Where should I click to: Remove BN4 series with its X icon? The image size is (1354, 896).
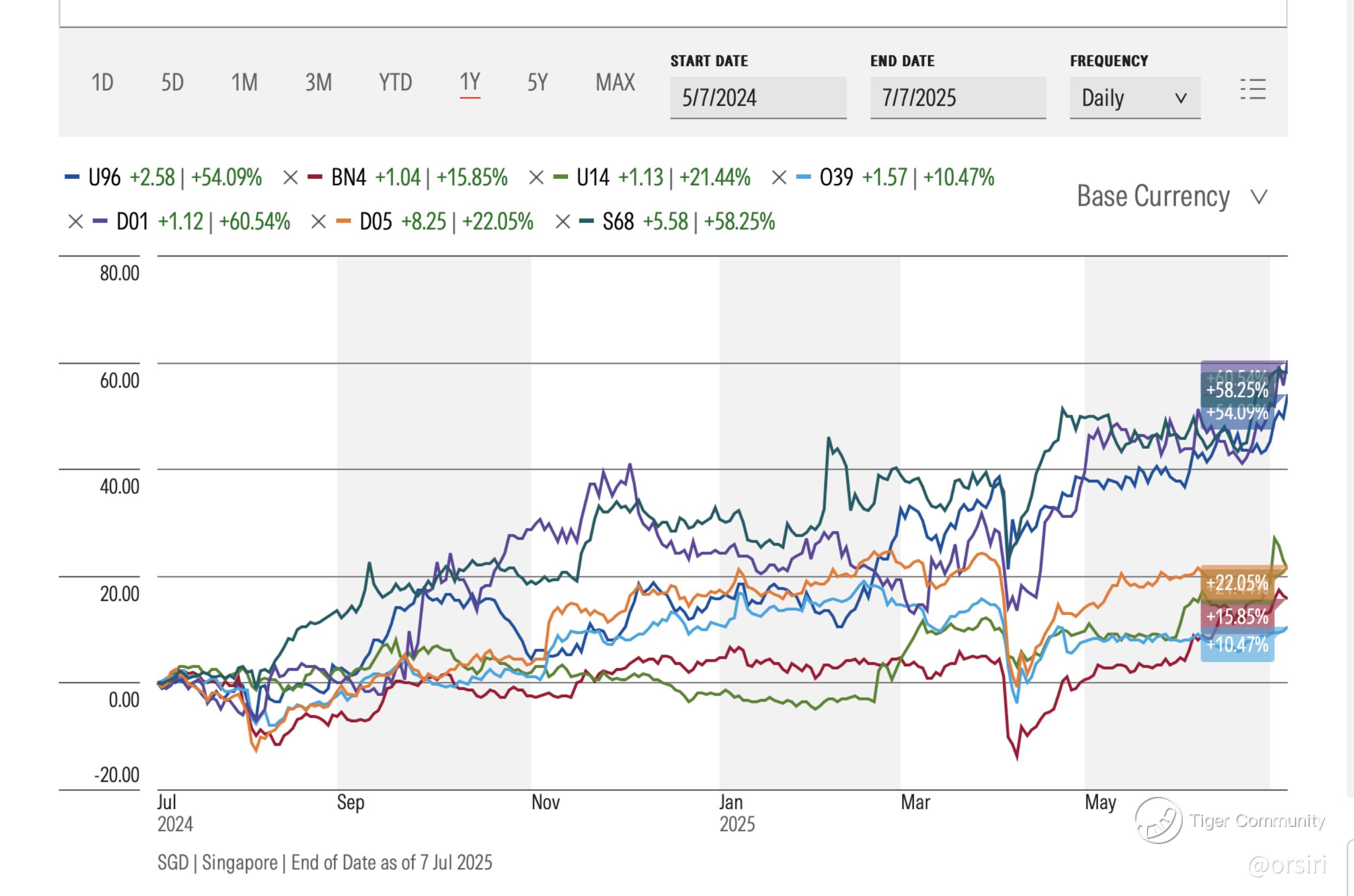[x=290, y=178]
